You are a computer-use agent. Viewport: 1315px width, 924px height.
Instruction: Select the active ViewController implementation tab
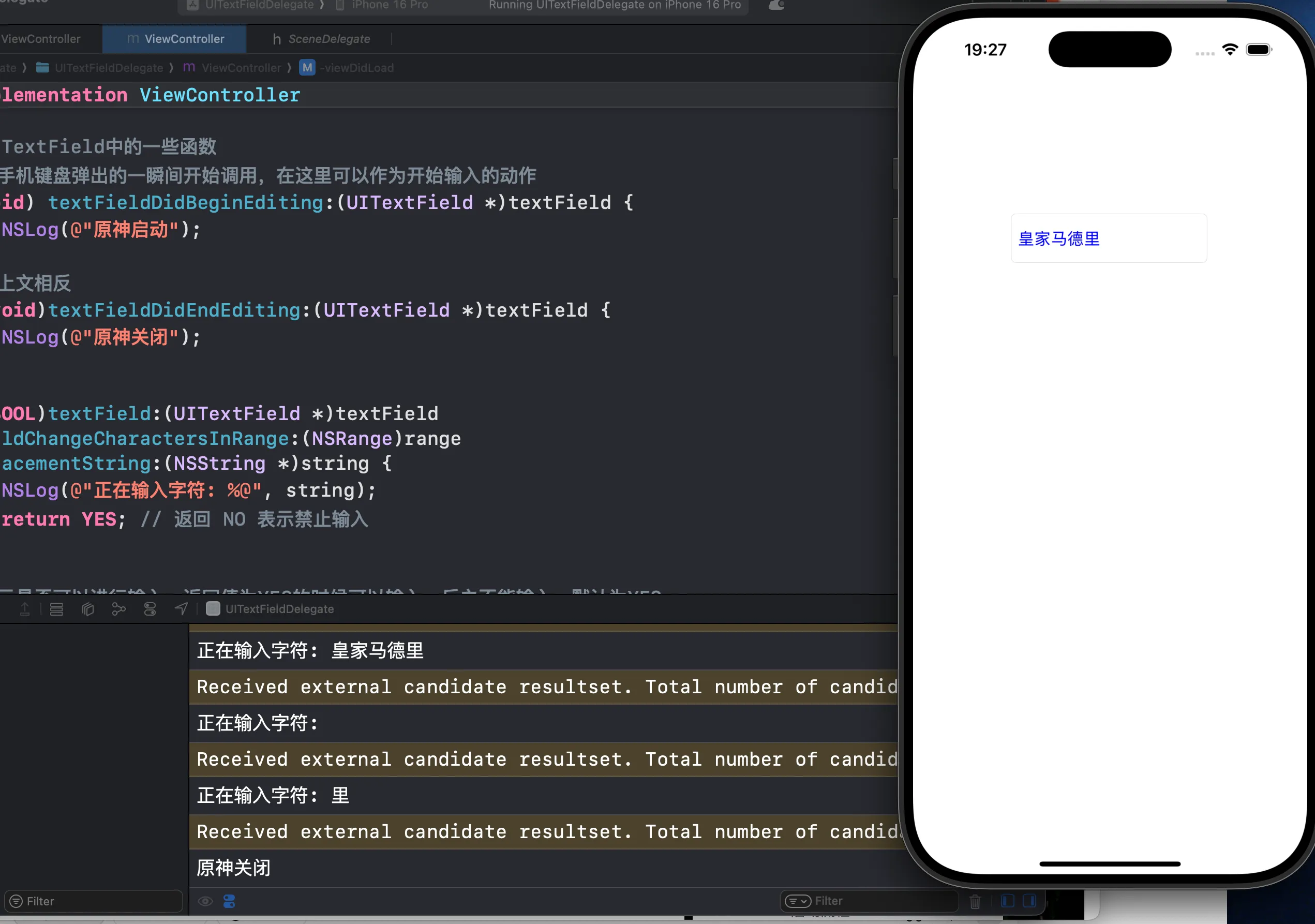(x=175, y=39)
